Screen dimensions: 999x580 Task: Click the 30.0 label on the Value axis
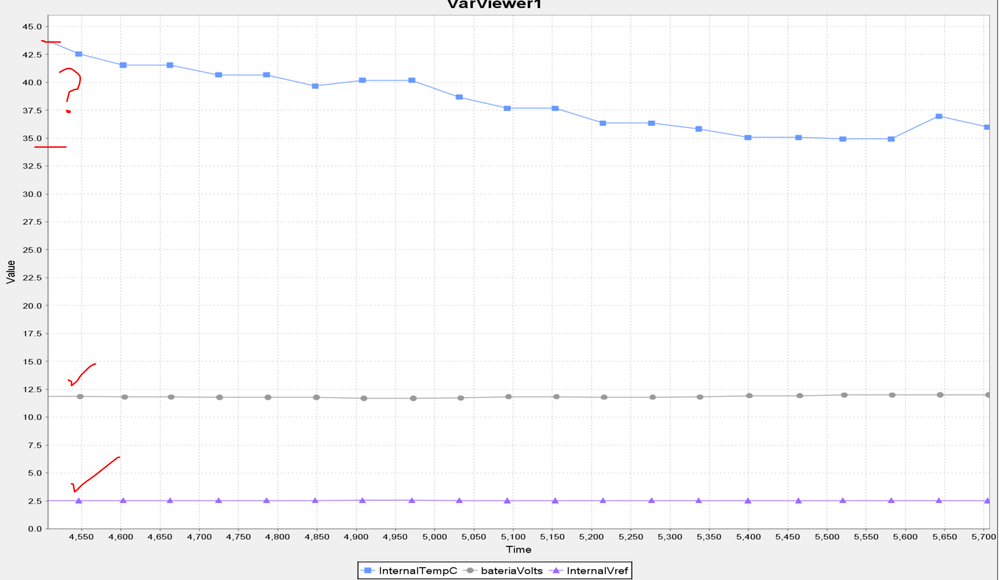click(x=32, y=194)
